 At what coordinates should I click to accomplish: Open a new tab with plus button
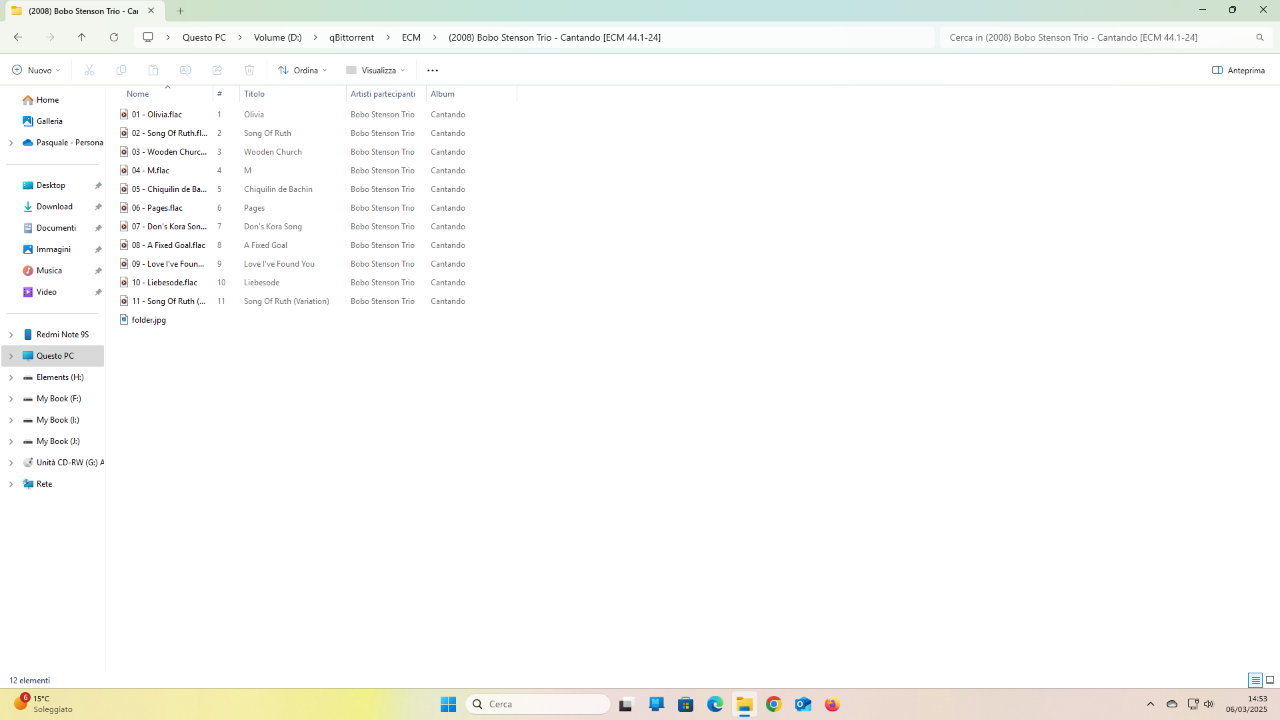pyautogui.click(x=180, y=10)
